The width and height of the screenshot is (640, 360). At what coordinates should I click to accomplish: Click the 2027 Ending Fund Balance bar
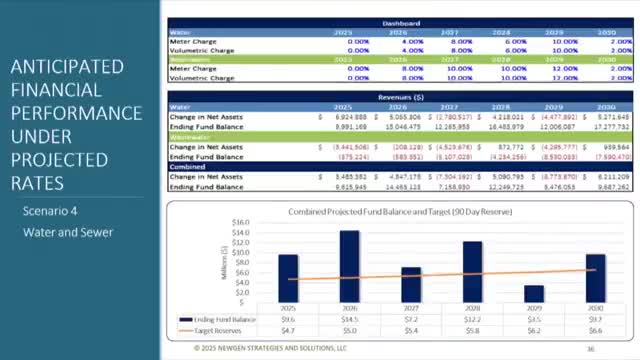[x=411, y=285]
